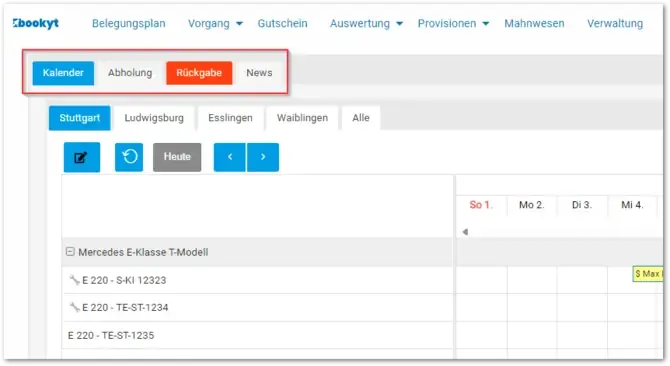Image resolution: width=670 pixels, height=366 pixels.
Task: Click the Di 3. day header
Action: point(582,205)
